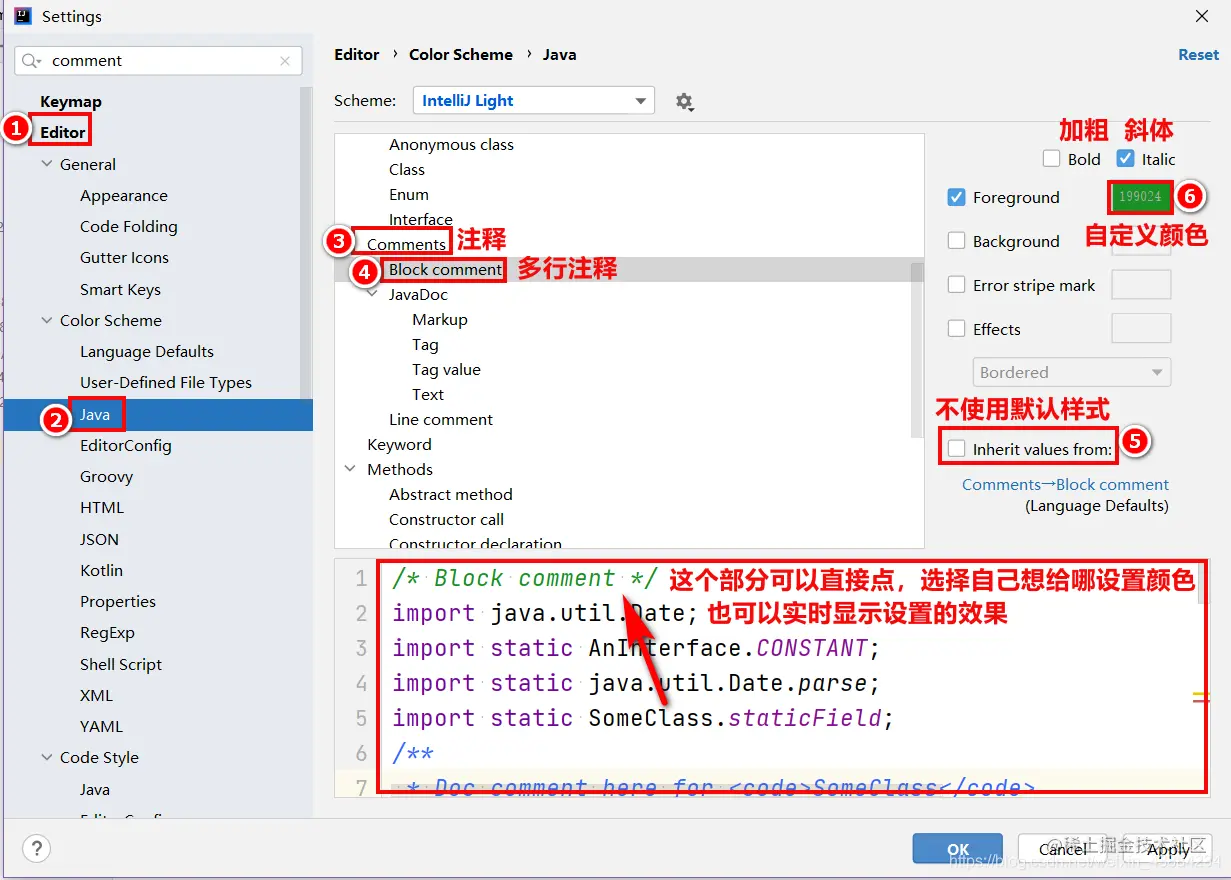
Task: Select Appearance under General
Action: (124, 196)
